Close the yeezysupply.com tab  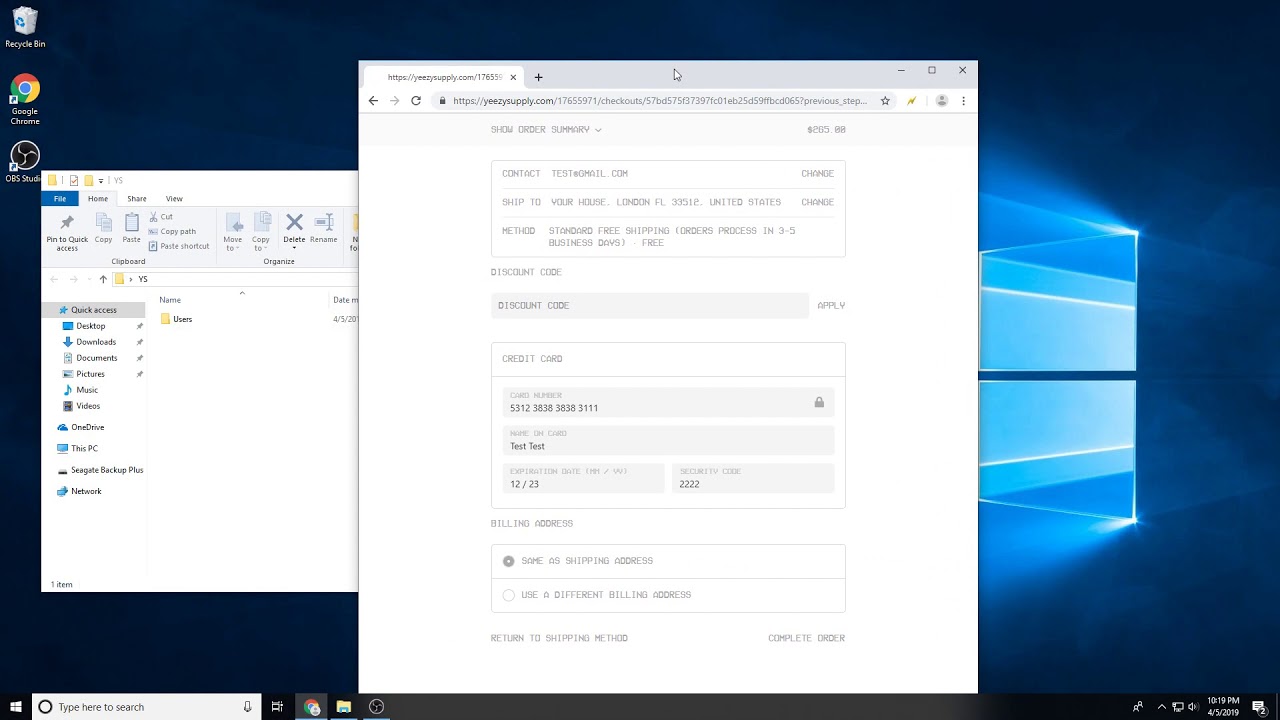click(x=513, y=77)
